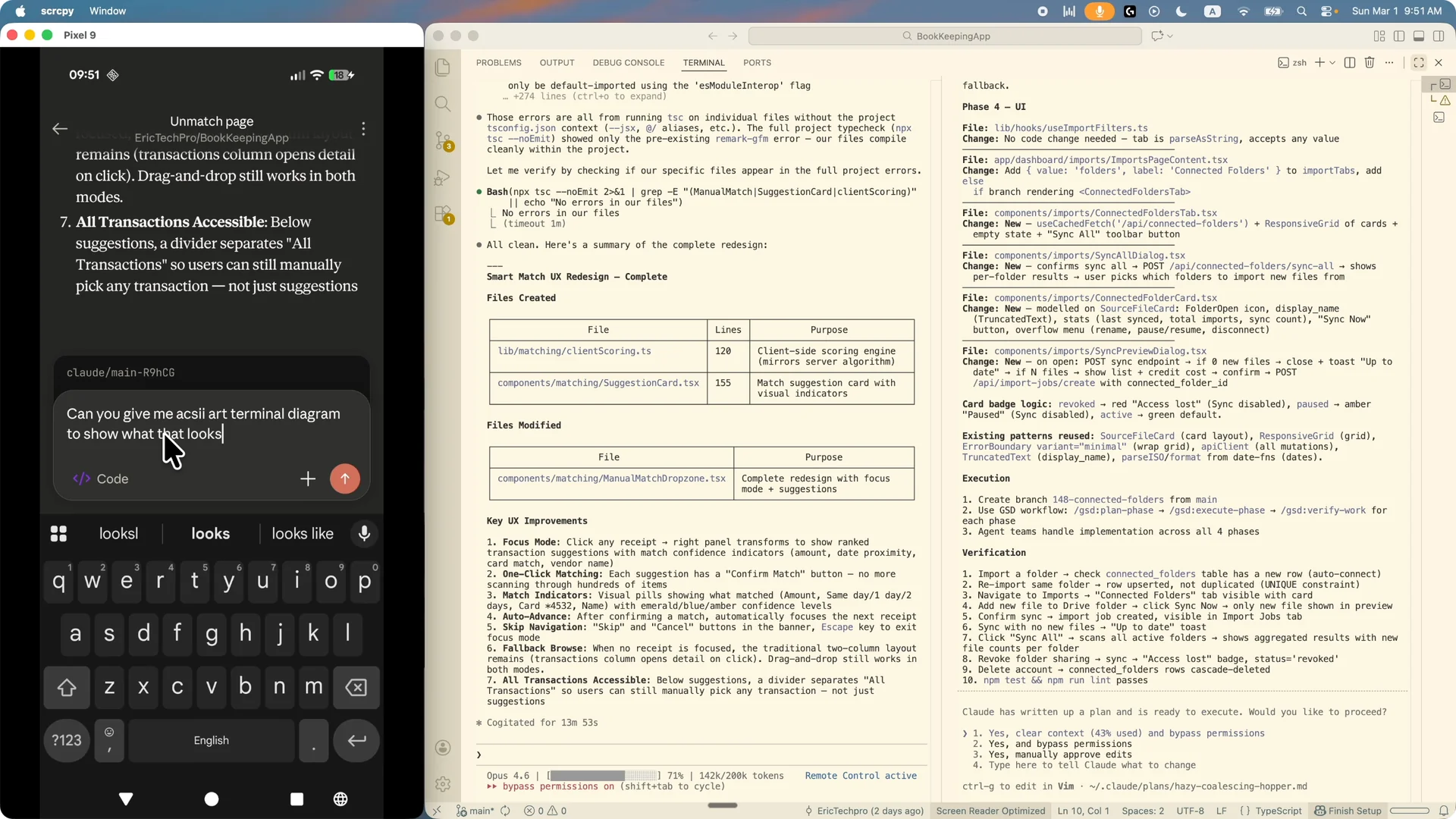
Task: Tap the globe language switch key
Action: coord(340,799)
